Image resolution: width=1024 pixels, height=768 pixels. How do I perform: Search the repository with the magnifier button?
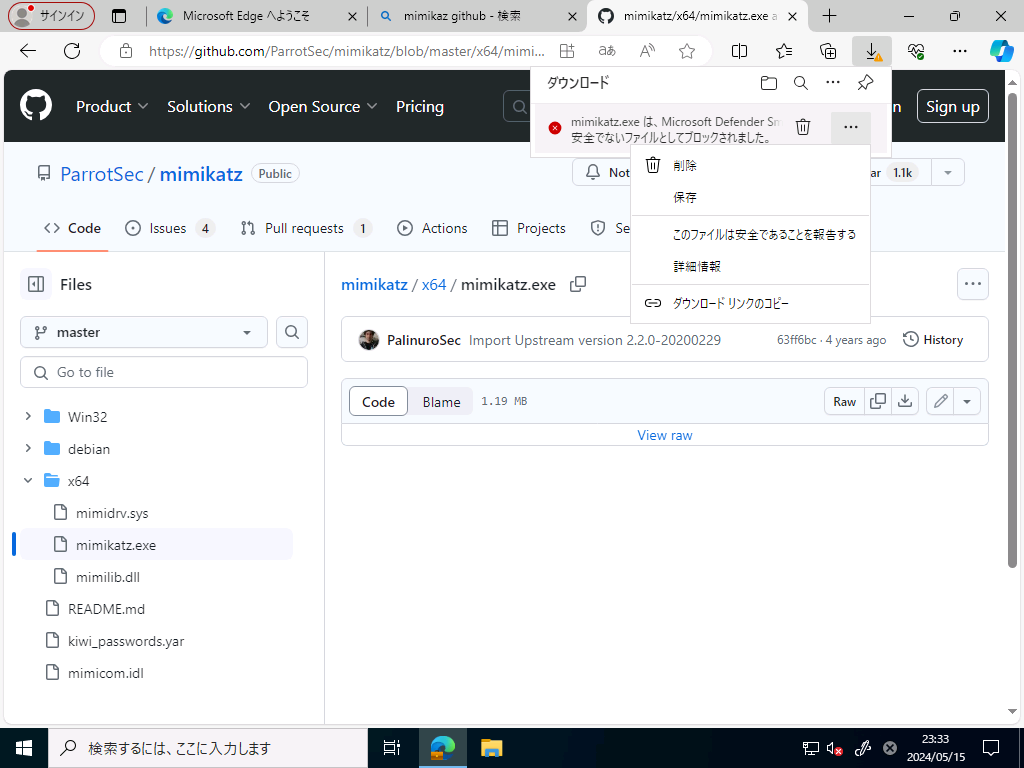[x=292, y=332]
